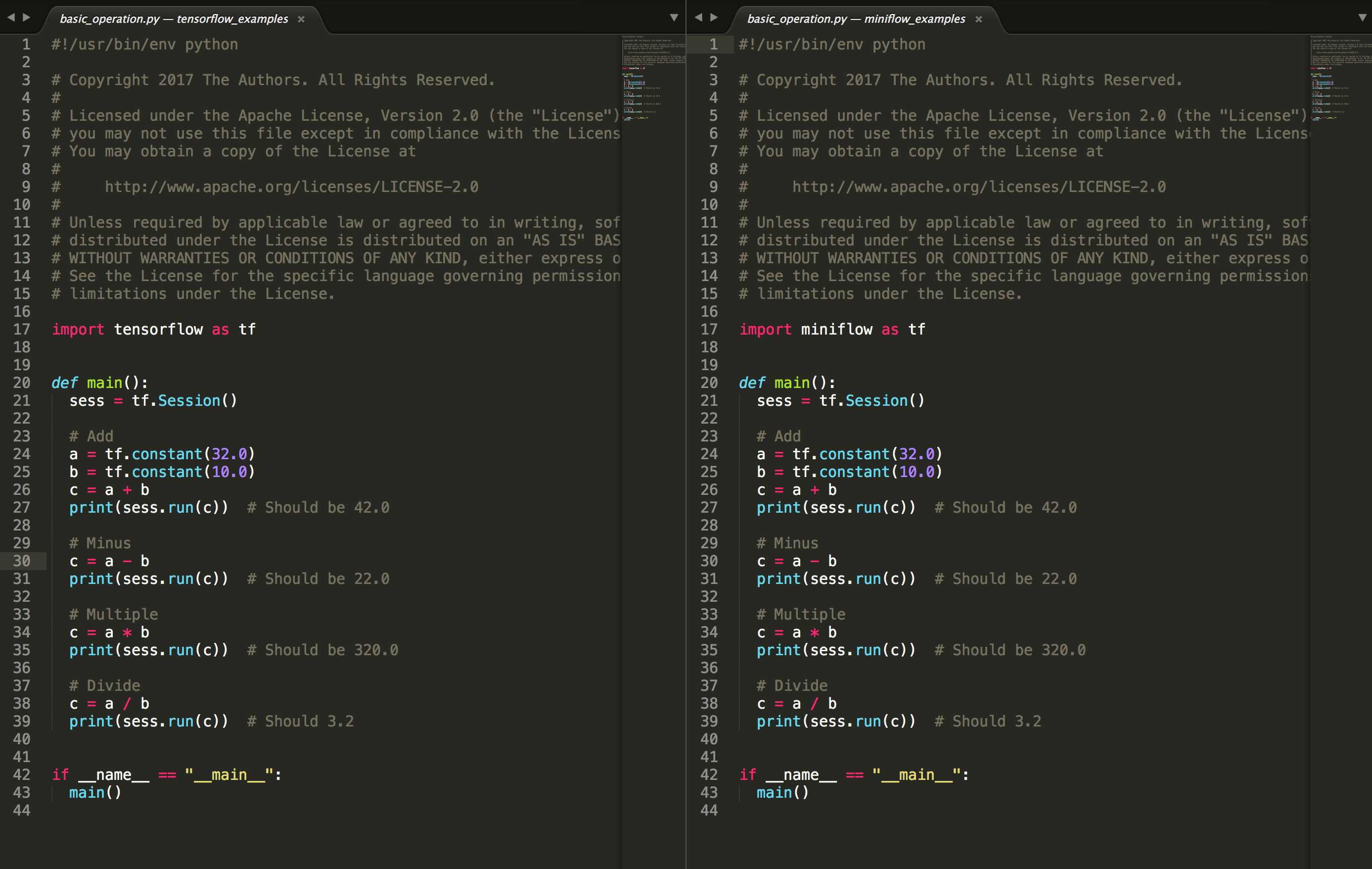Click 'def main():' in the left pane

pyautogui.click(x=100, y=383)
